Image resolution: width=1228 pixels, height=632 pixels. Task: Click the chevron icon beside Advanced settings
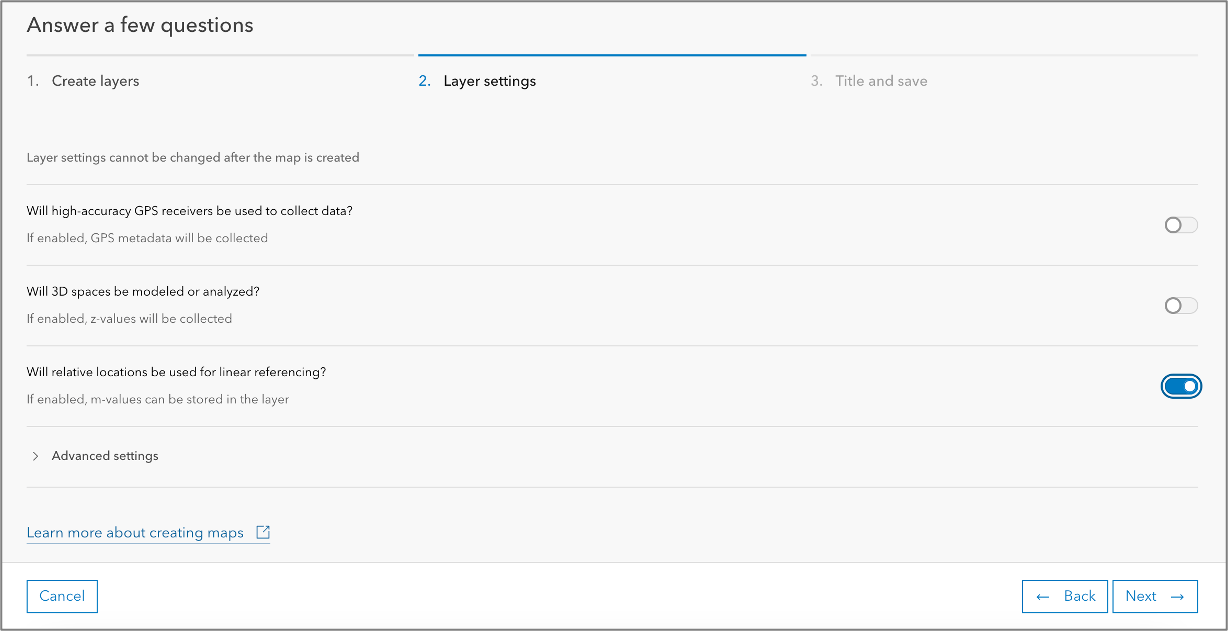click(x=35, y=455)
